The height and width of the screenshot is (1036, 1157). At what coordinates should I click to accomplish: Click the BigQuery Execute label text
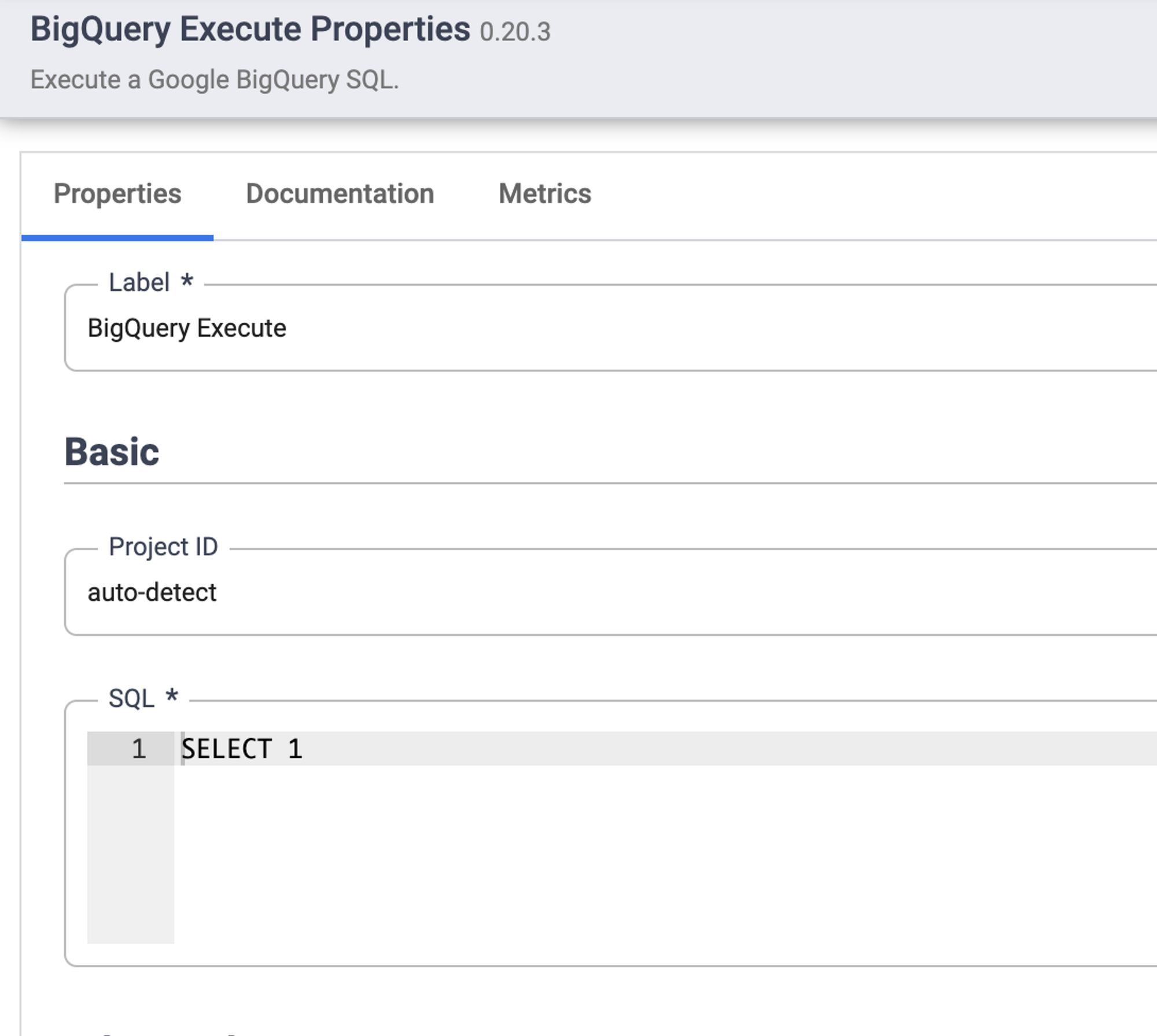(186, 328)
